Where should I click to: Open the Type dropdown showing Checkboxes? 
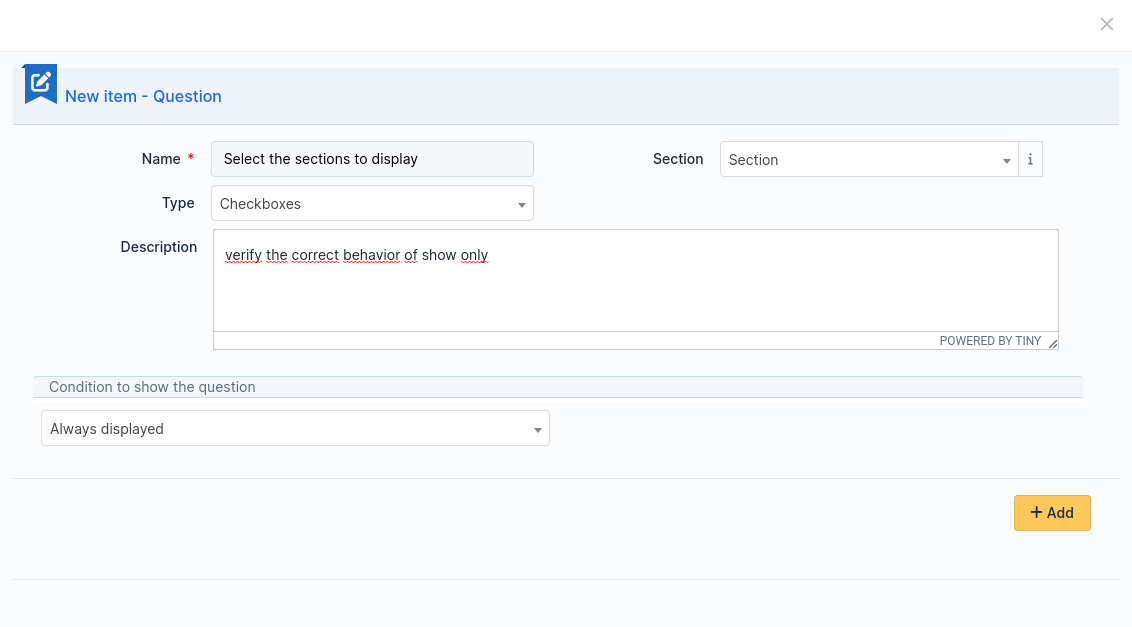click(x=371, y=202)
